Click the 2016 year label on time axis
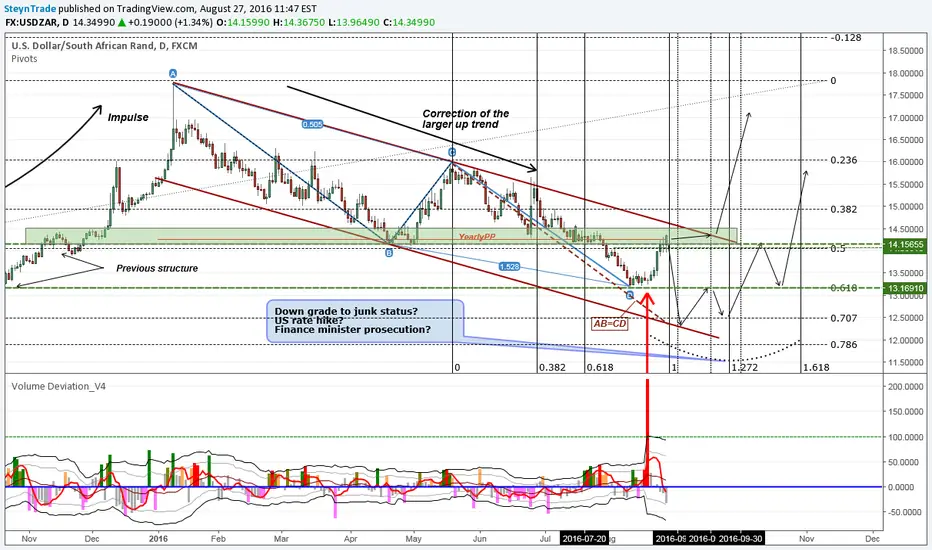 pyautogui.click(x=158, y=539)
